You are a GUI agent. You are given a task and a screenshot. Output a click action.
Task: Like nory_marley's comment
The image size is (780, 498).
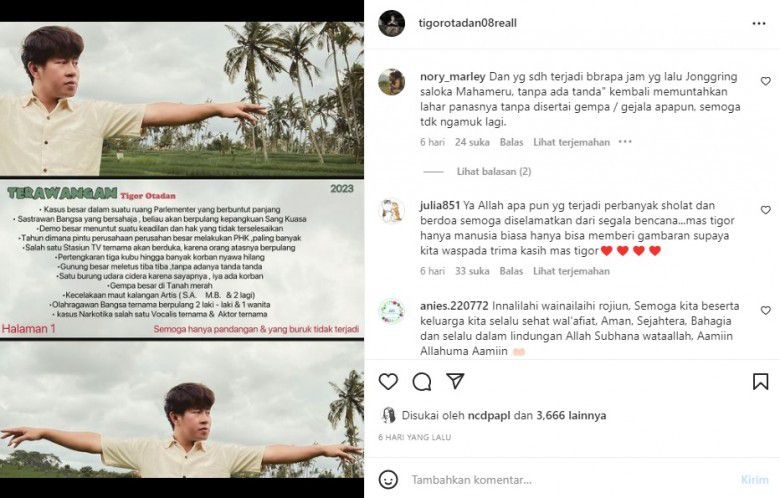(x=766, y=81)
